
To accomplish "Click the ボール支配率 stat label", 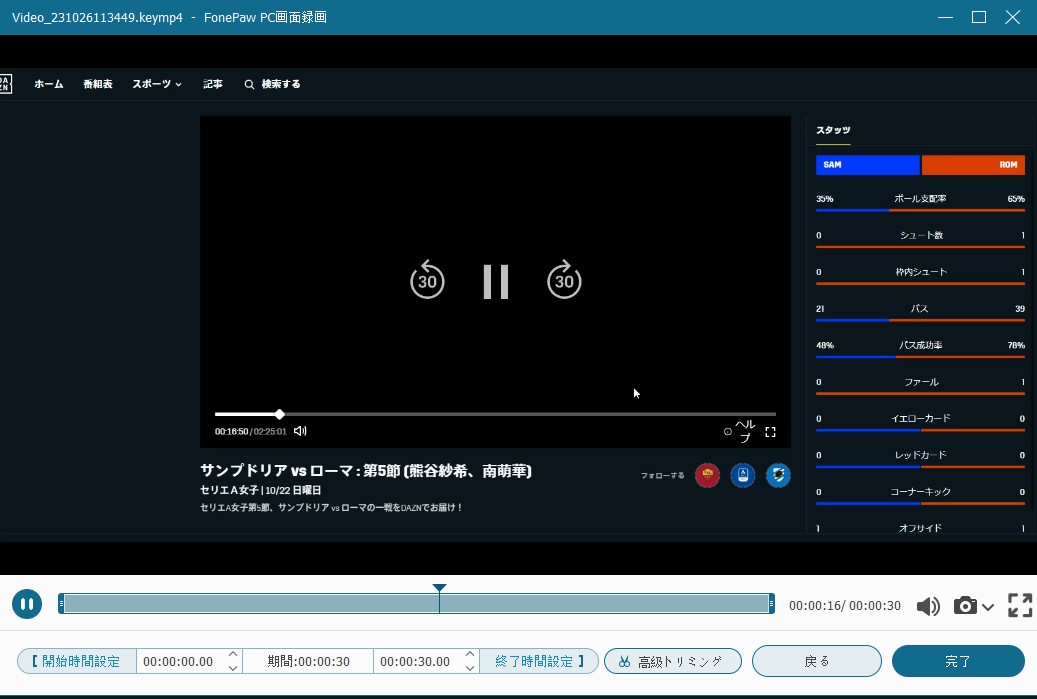I will click(x=920, y=198).
